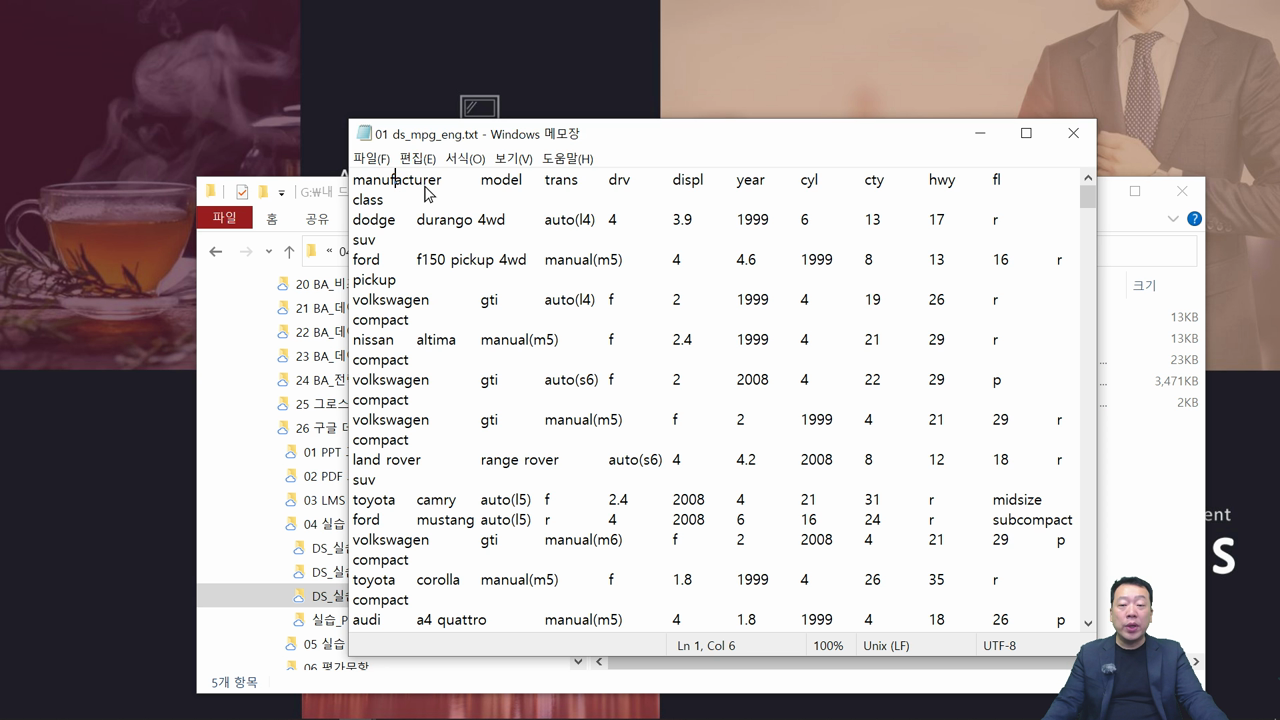
Task: Expand the Explorer ribbon with chevron
Action: click(x=1173, y=218)
